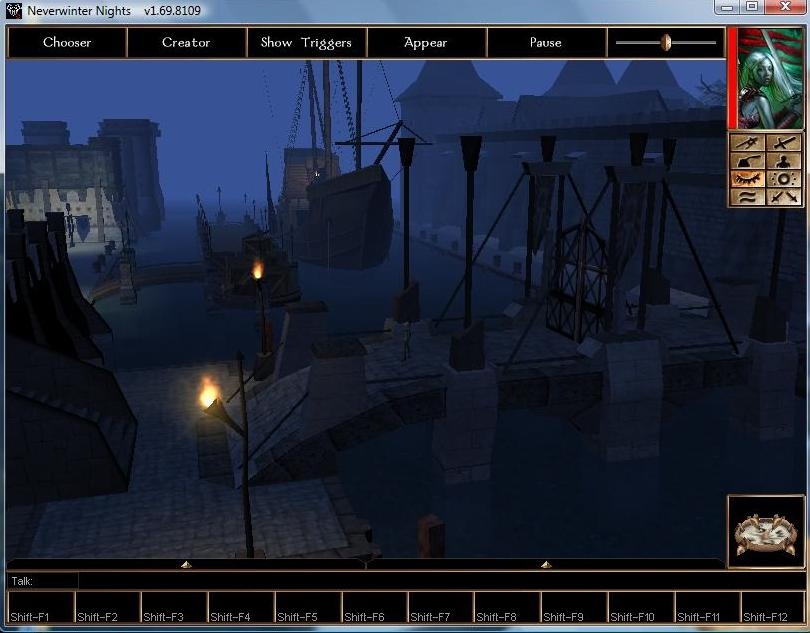Toggle the crossed swords icon
The image size is (810, 633).
pos(786,197)
